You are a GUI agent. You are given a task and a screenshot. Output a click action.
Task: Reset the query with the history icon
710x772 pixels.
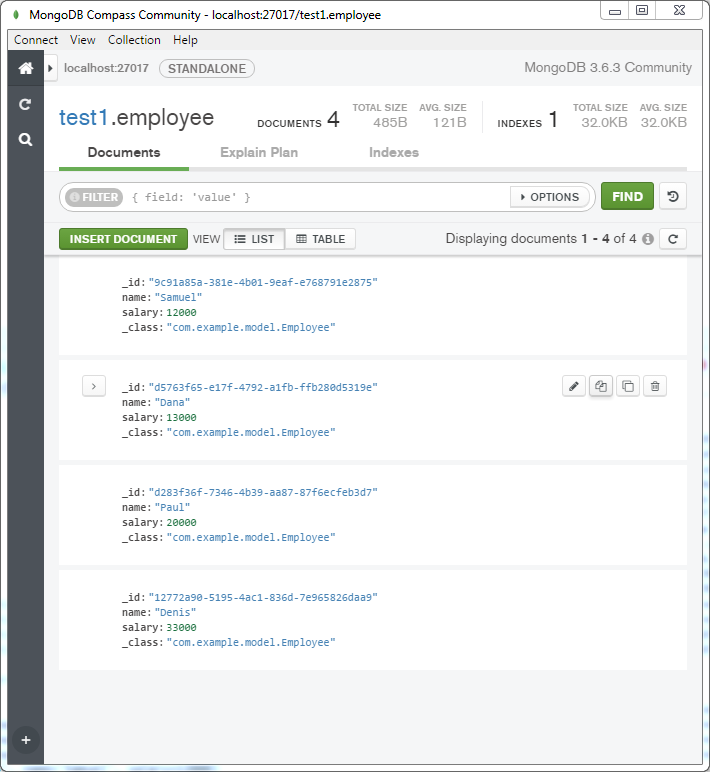pyautogui.click(x=673, y=196)
